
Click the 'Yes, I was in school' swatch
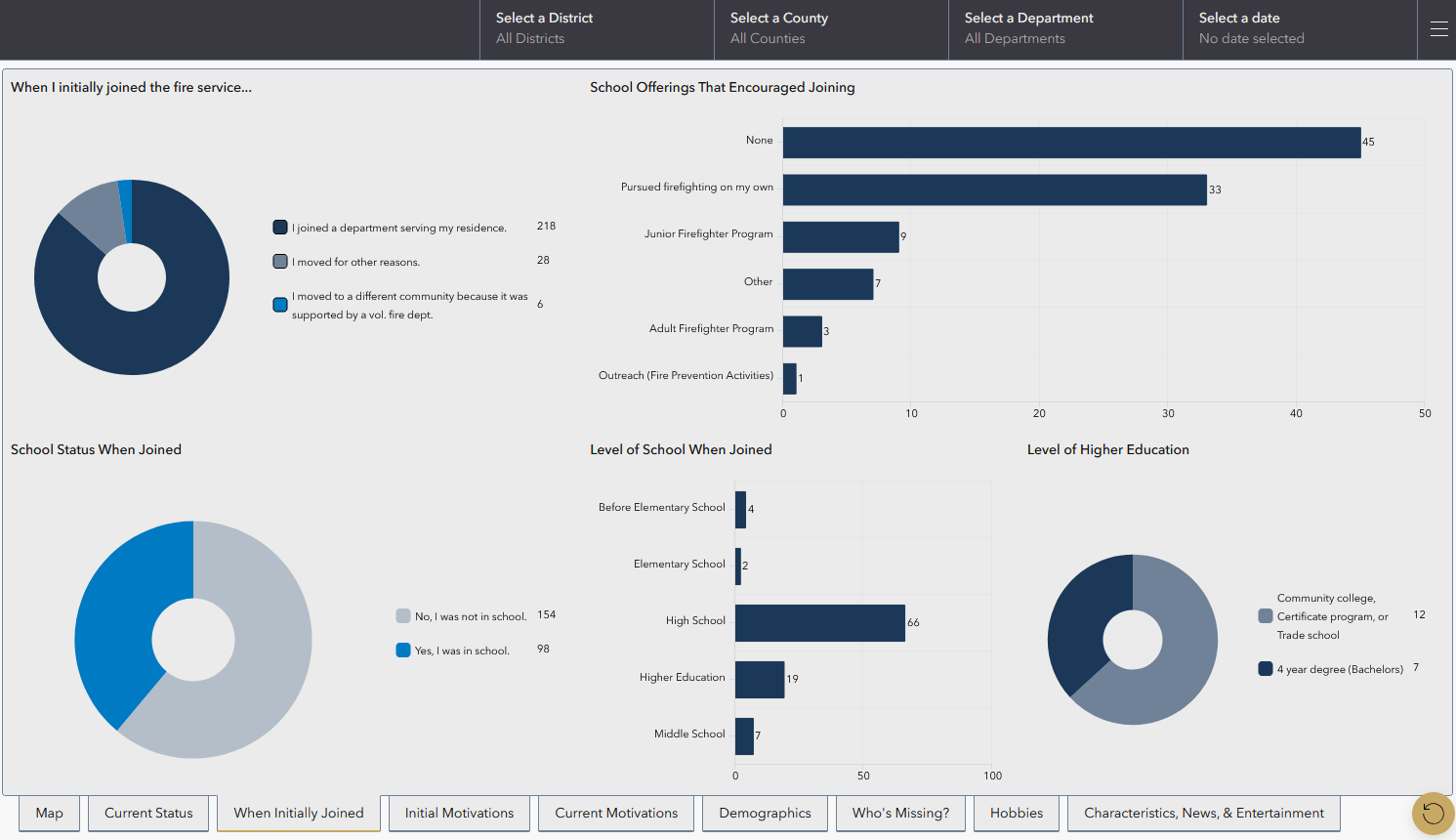(x=403, y=651)
